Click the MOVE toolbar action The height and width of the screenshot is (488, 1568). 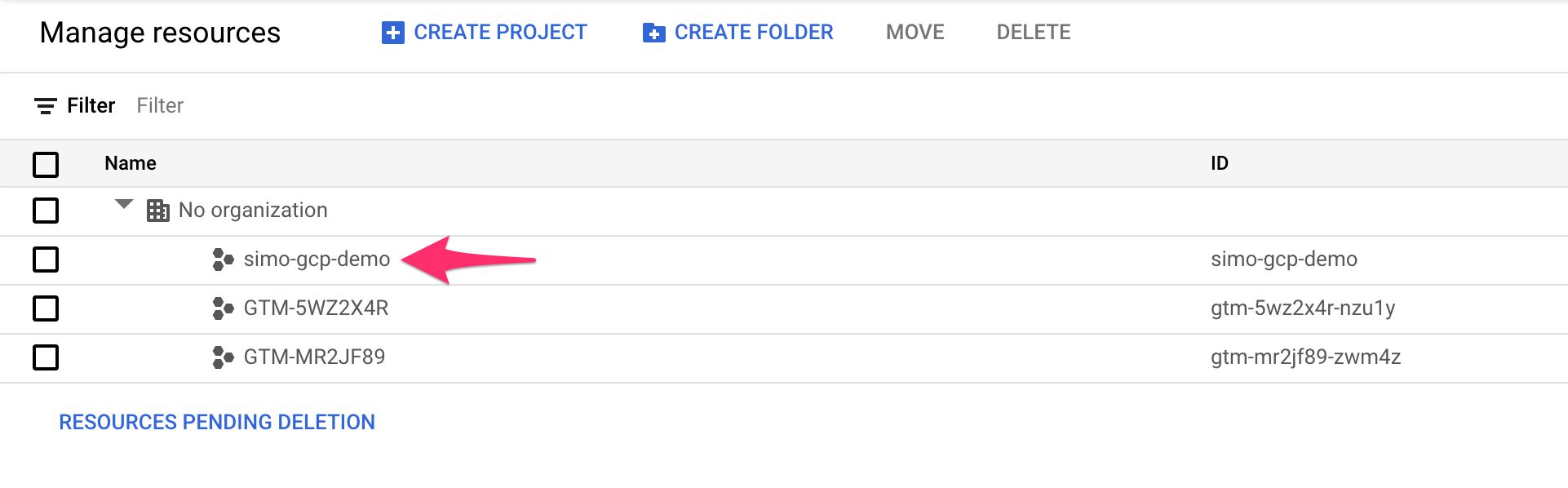[915, 33]
